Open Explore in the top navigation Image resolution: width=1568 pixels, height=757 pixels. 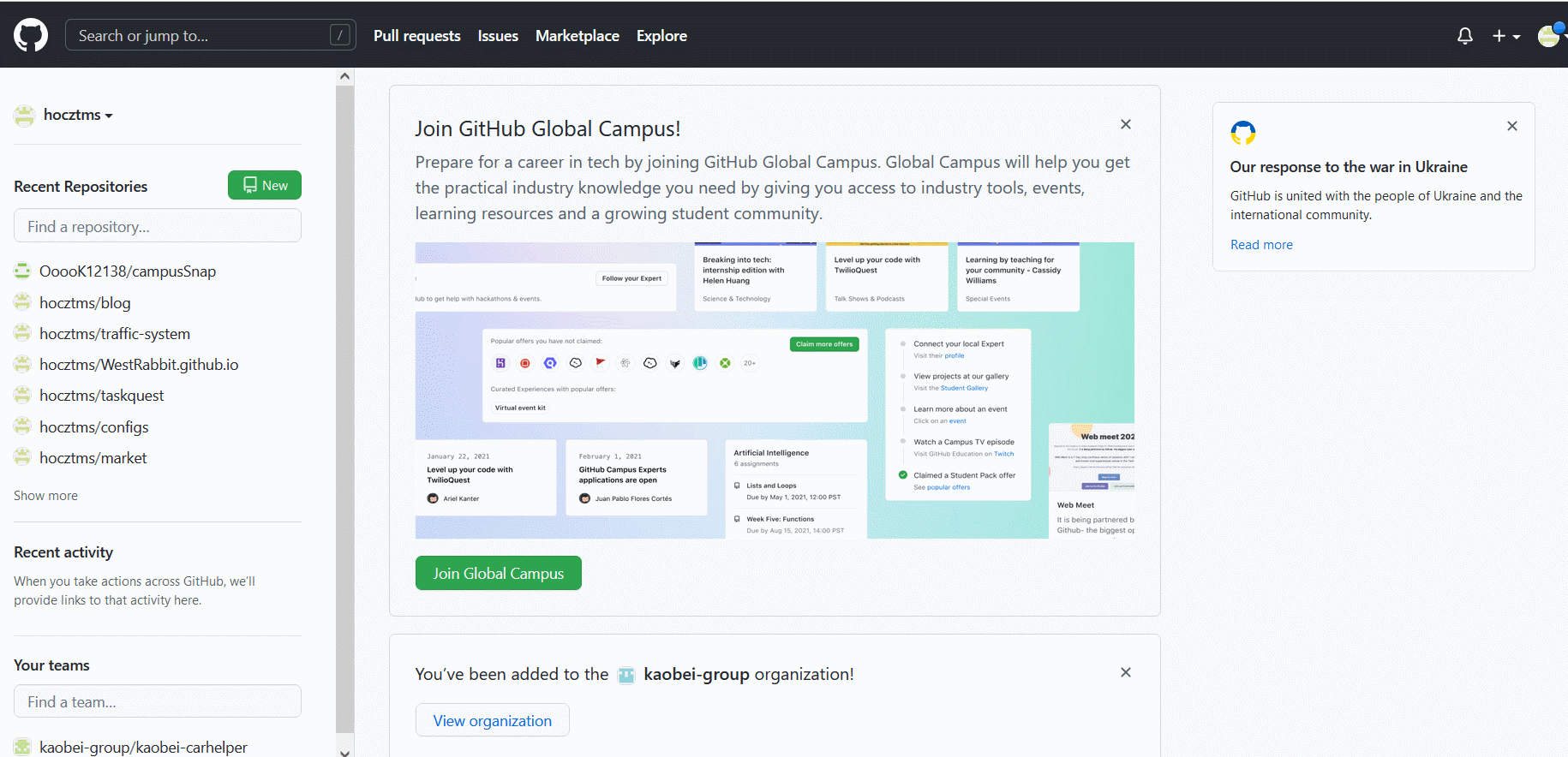[661, 36]
